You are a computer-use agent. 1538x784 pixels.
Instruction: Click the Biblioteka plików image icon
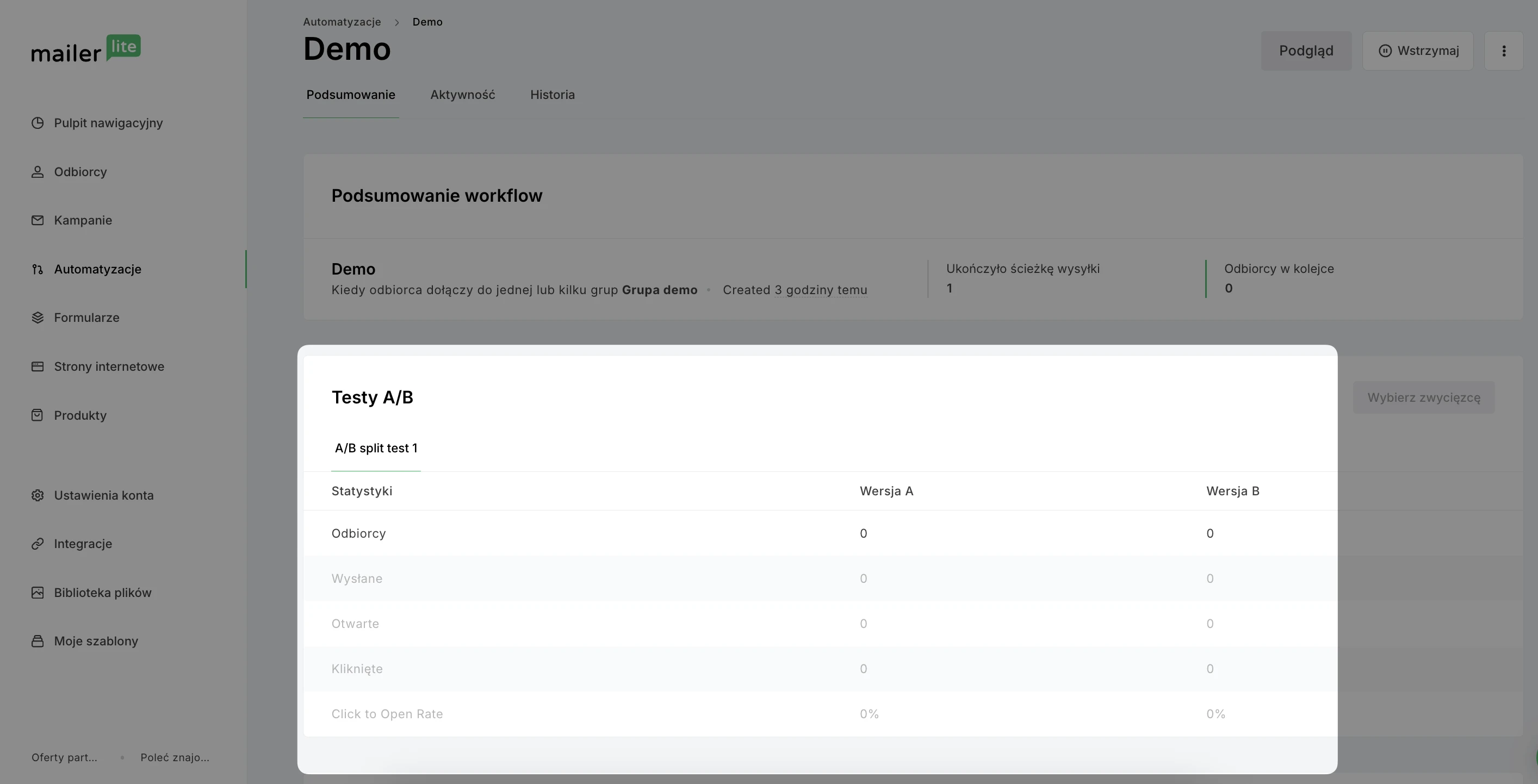pyautogui.click(x=38, y=593)
